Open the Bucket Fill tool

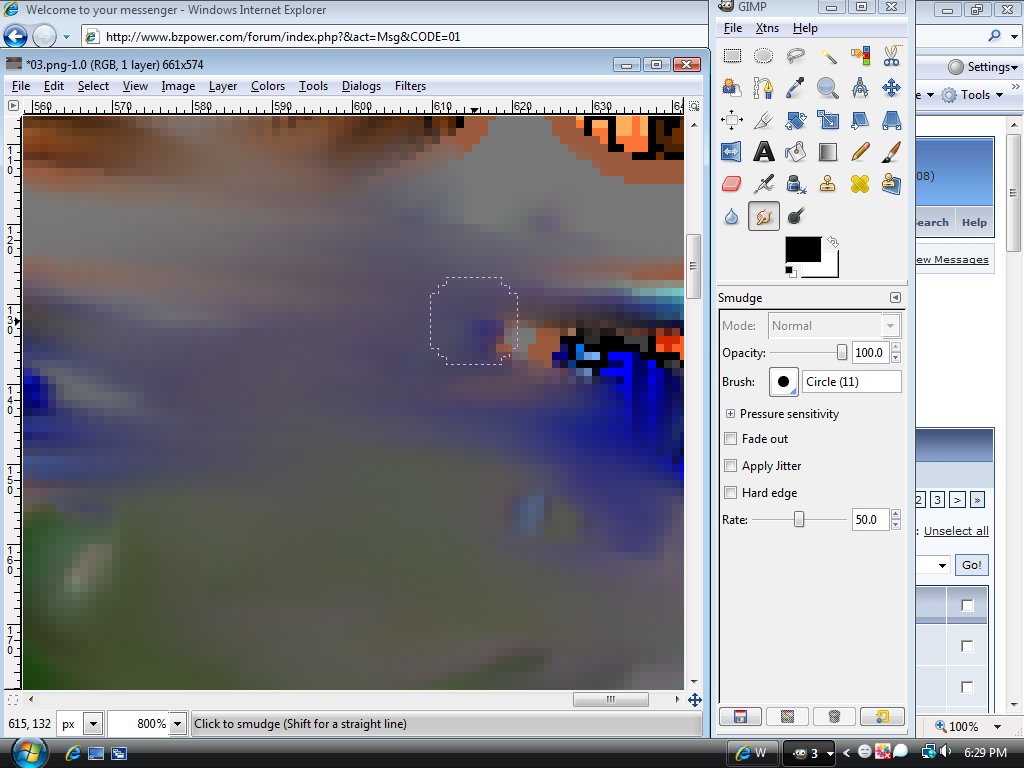click(x=796, y=152)
